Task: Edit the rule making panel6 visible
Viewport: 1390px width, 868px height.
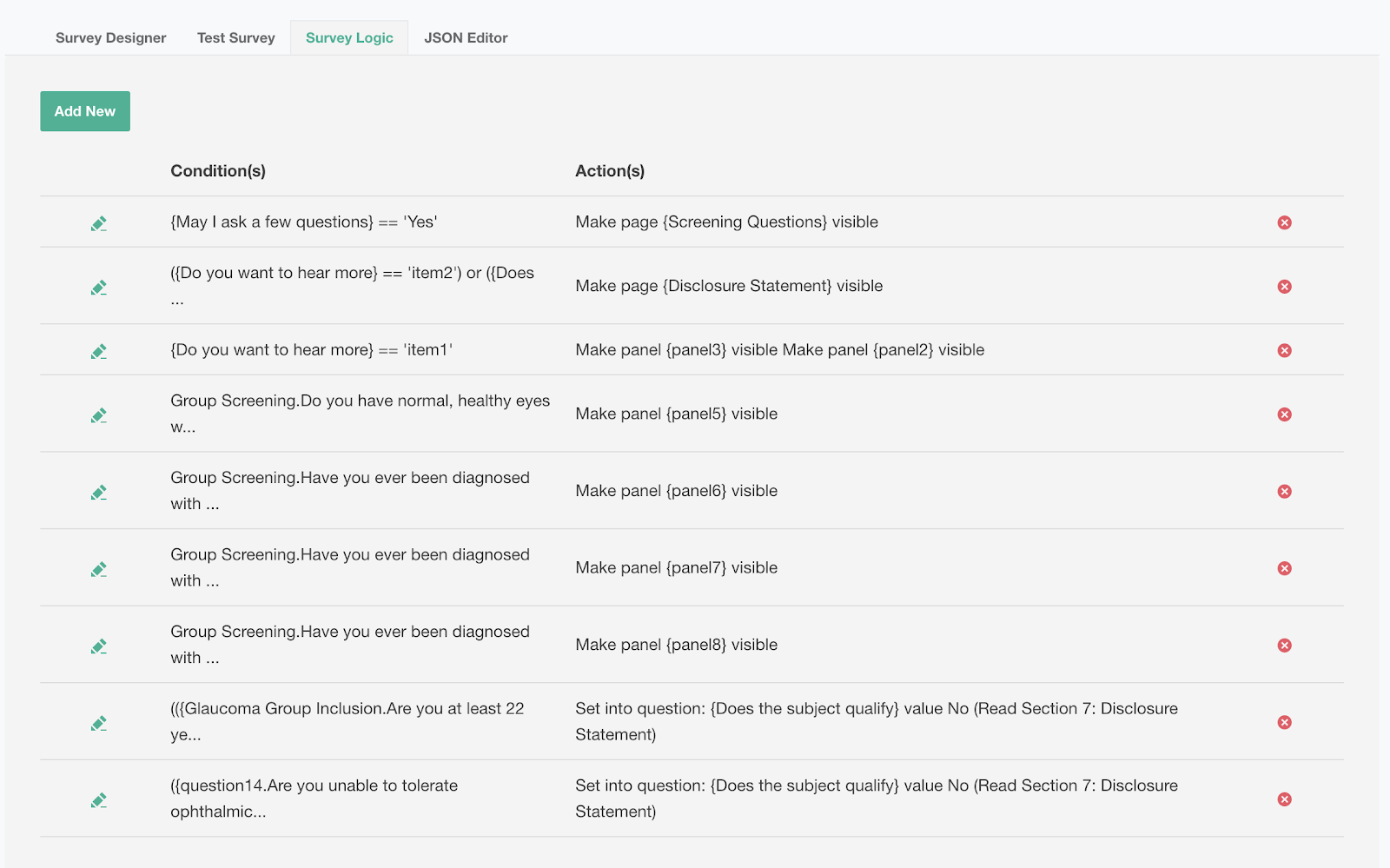Action: (x=99, y=492)
